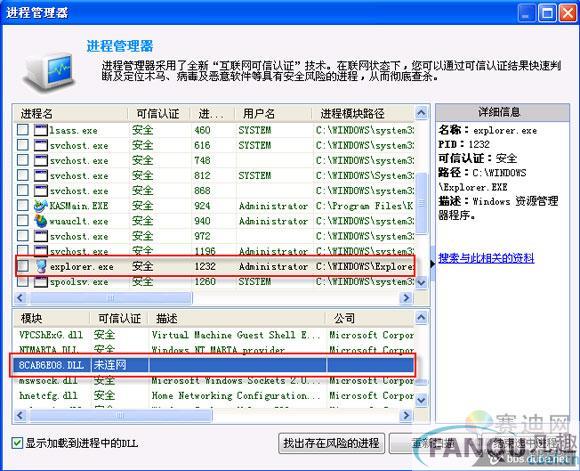Screen dimensions: 580x471
Task: Click the find risky processes button
Action: 331,443
